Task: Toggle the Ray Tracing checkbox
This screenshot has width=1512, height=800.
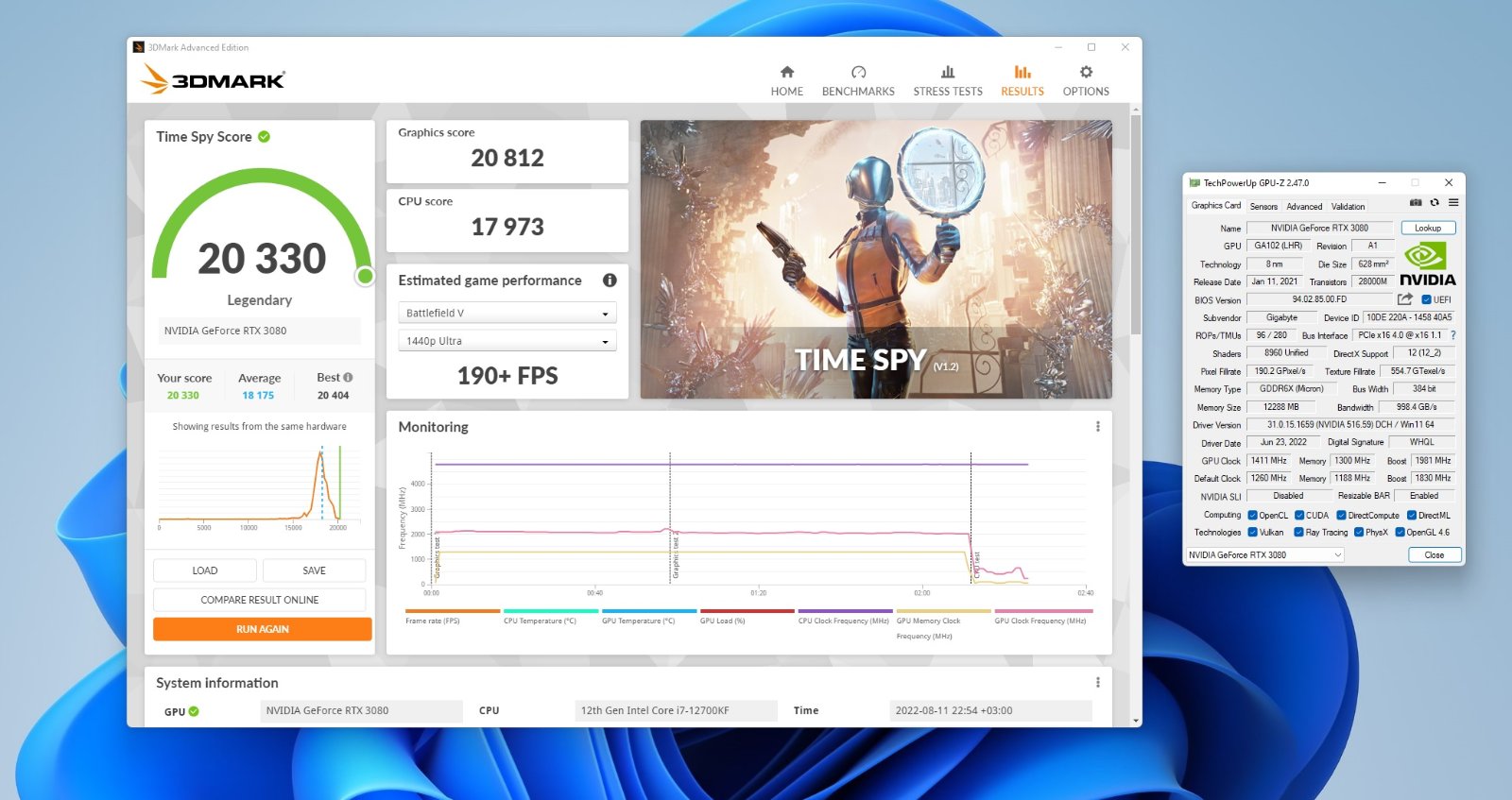Action: pyautogui.click(x=1298, y=533)
